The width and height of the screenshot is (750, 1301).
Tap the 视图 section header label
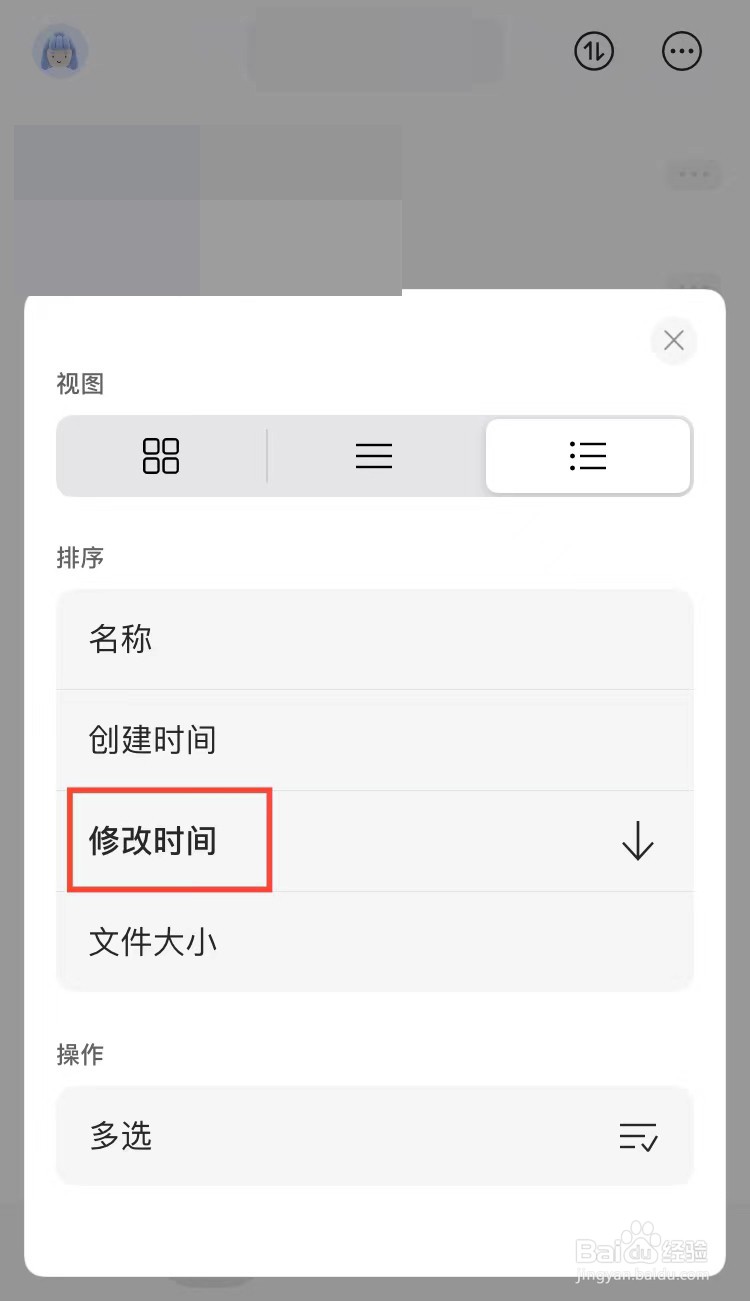click(80, 383)
